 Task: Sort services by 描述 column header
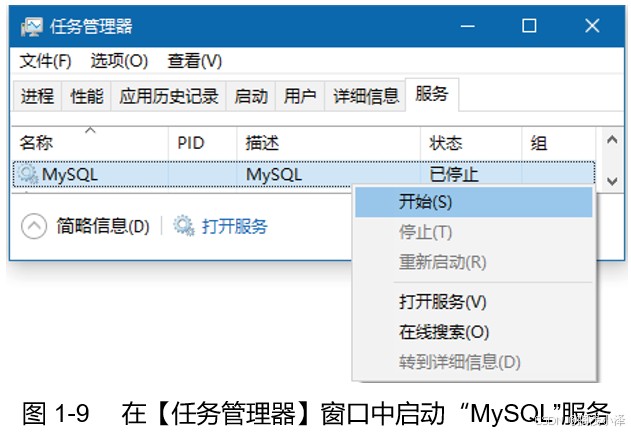click(x=329, y=143)
